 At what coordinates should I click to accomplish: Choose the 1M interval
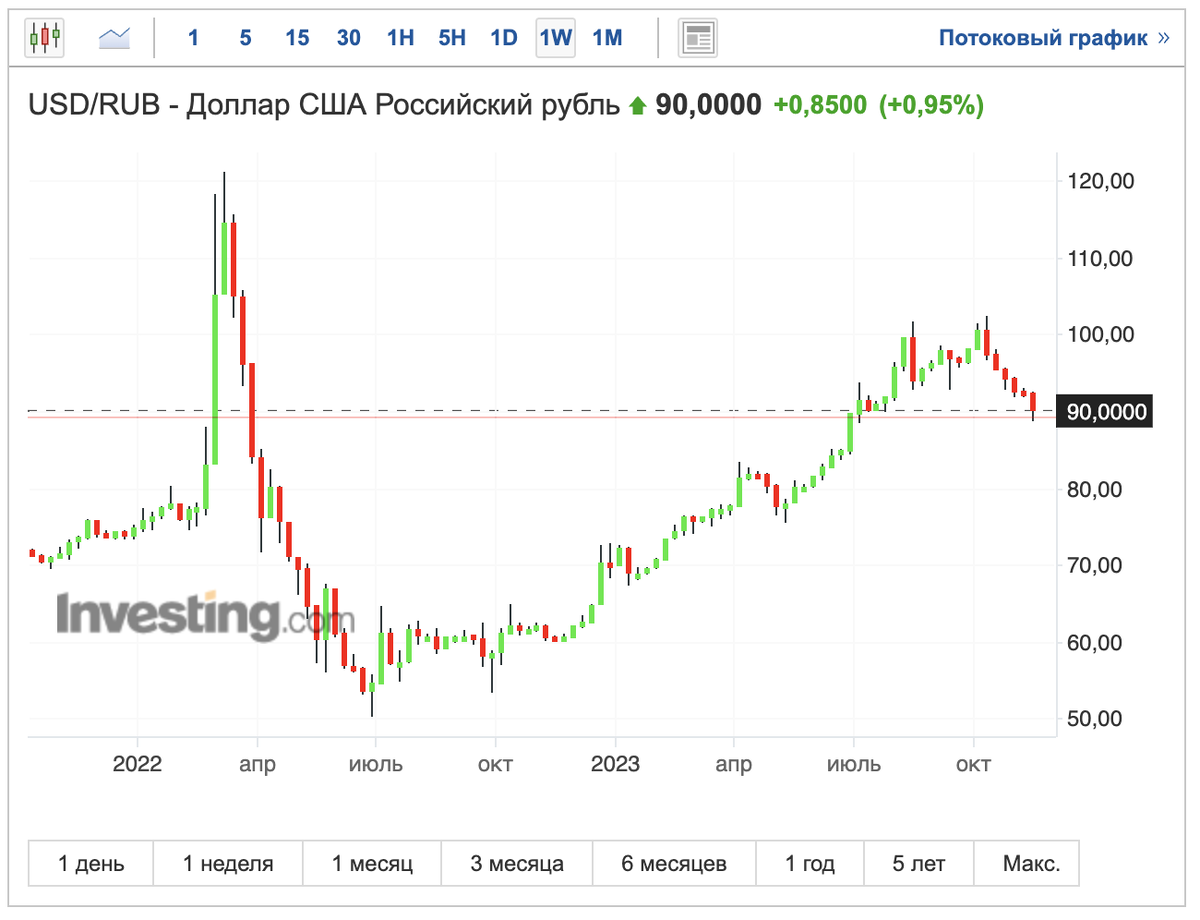click(x=607, y=38)
